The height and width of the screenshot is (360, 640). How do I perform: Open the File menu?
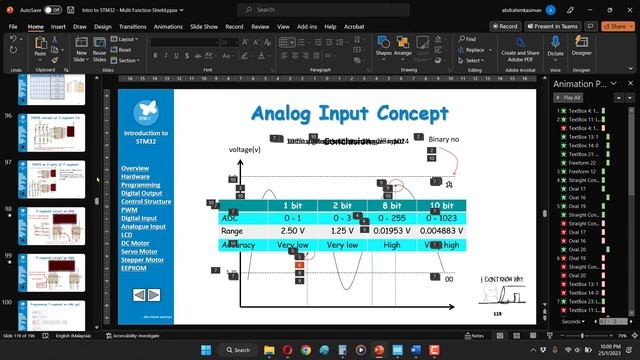click(13, 27)
